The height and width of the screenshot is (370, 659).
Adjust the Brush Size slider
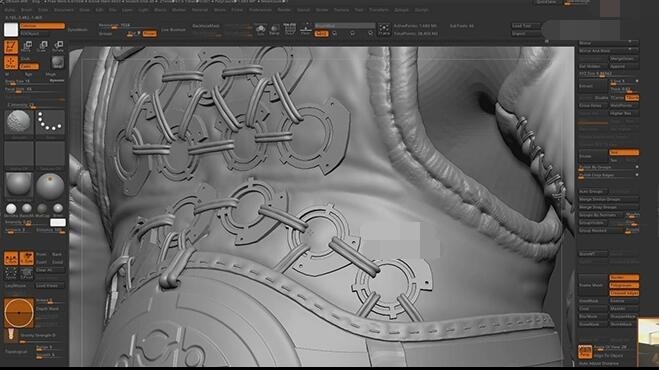click(34, 82)
